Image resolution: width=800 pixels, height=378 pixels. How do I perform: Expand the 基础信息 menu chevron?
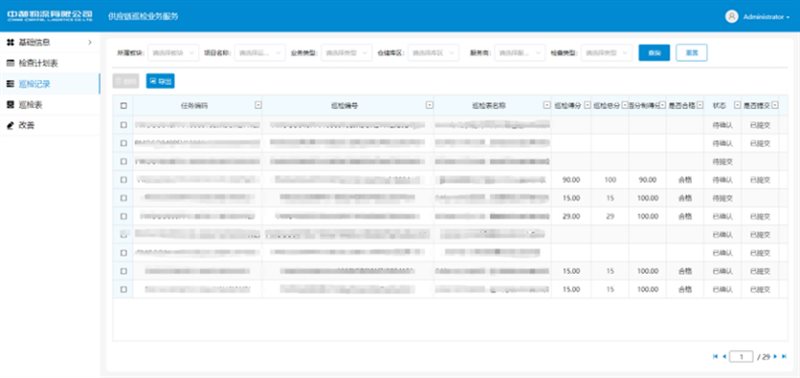[x=90, y=42]
